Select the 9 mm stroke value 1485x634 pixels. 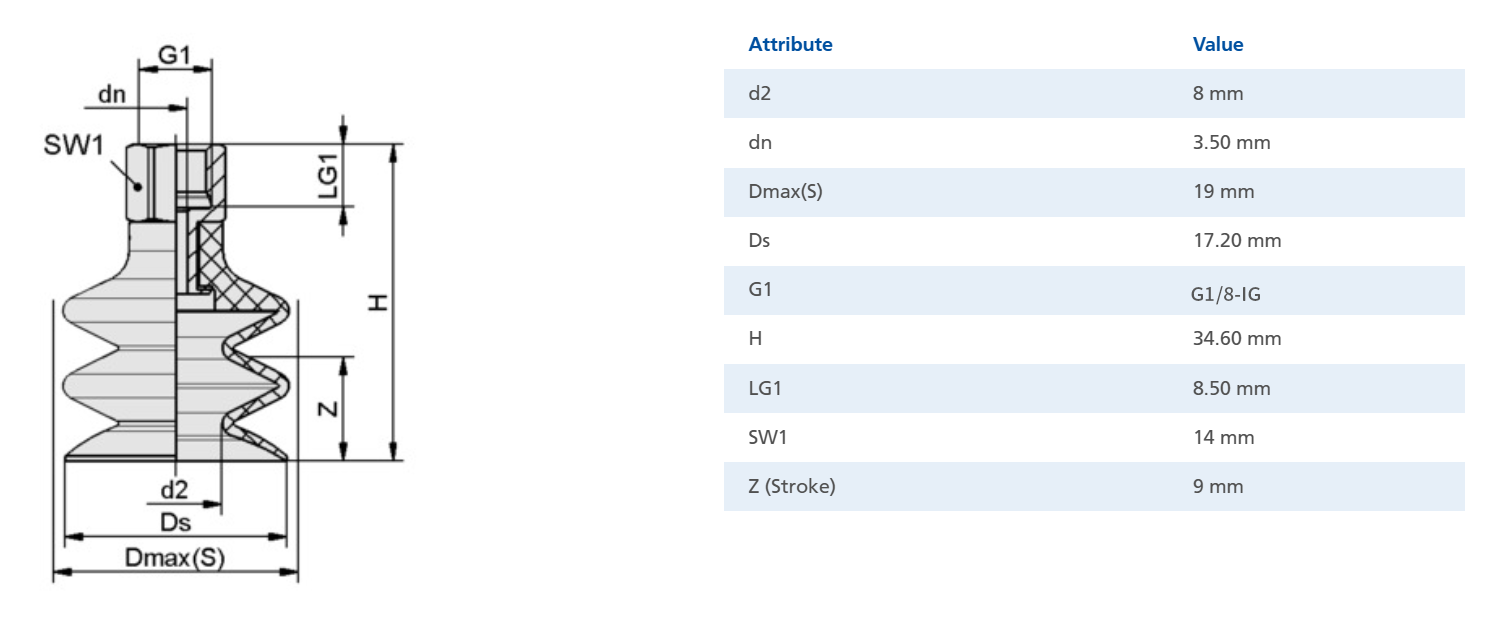1218,486
